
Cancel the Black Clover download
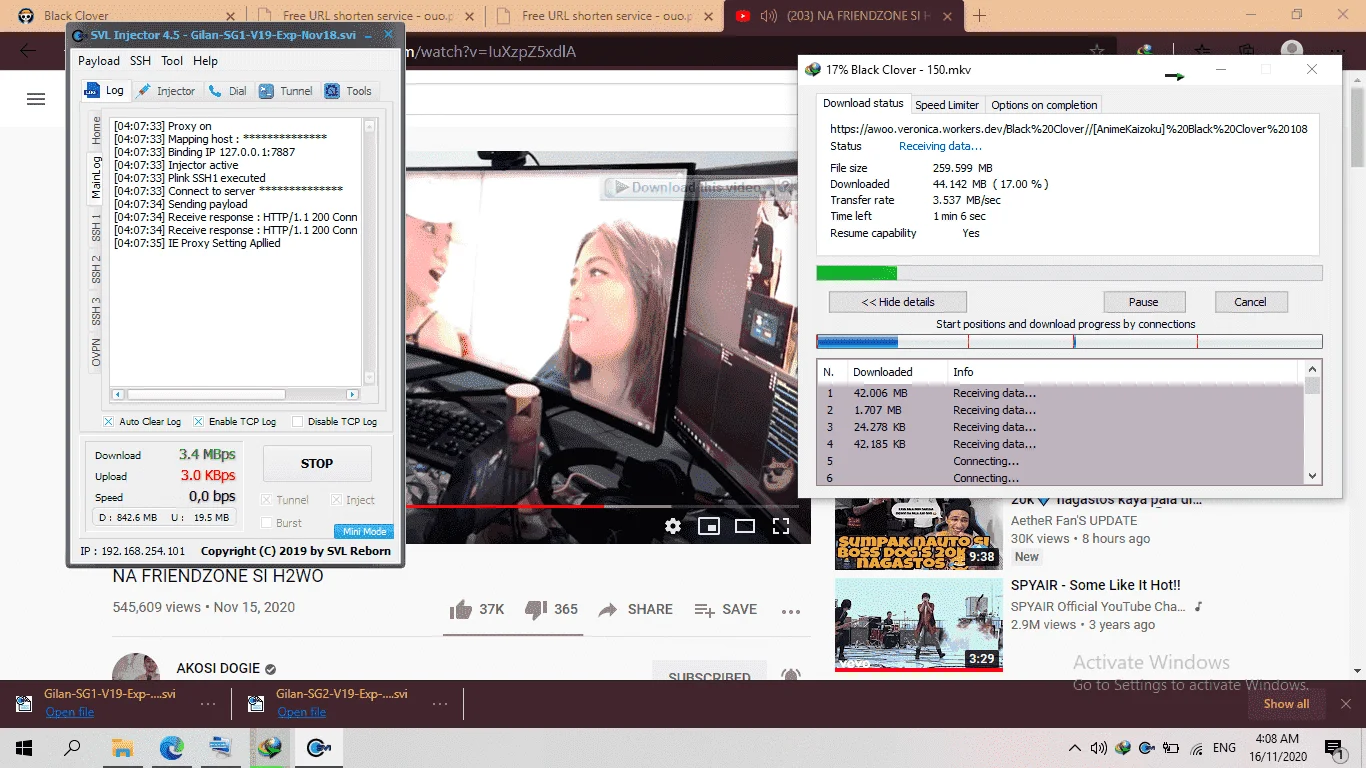tap(1250, 302)
